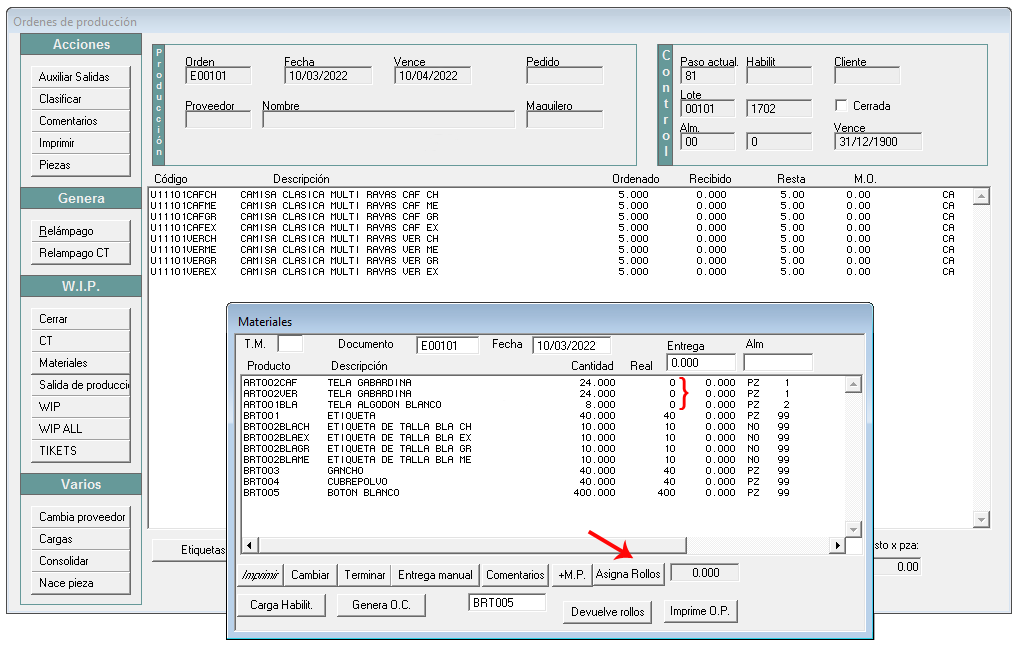Open the TIKETS button
Screen dimensions: 1025x649
coord(80,451)
